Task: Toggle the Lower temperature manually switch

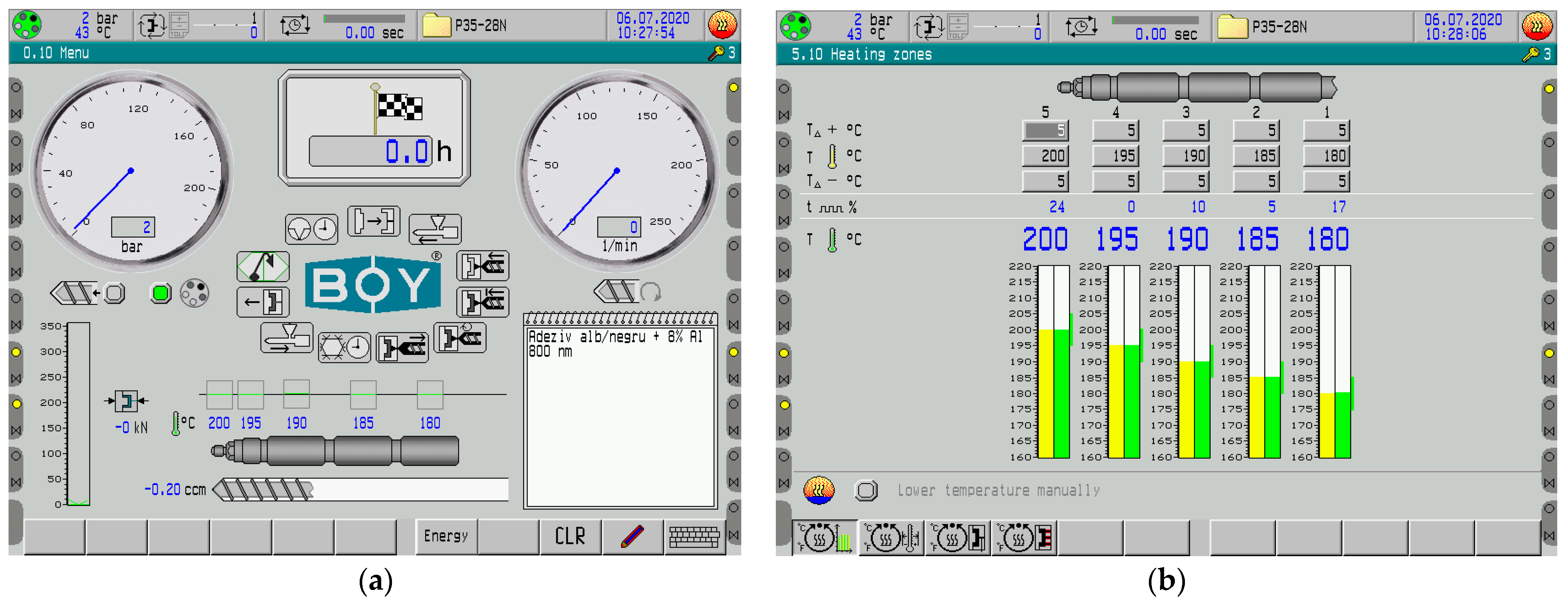Action: click(866, 490)
